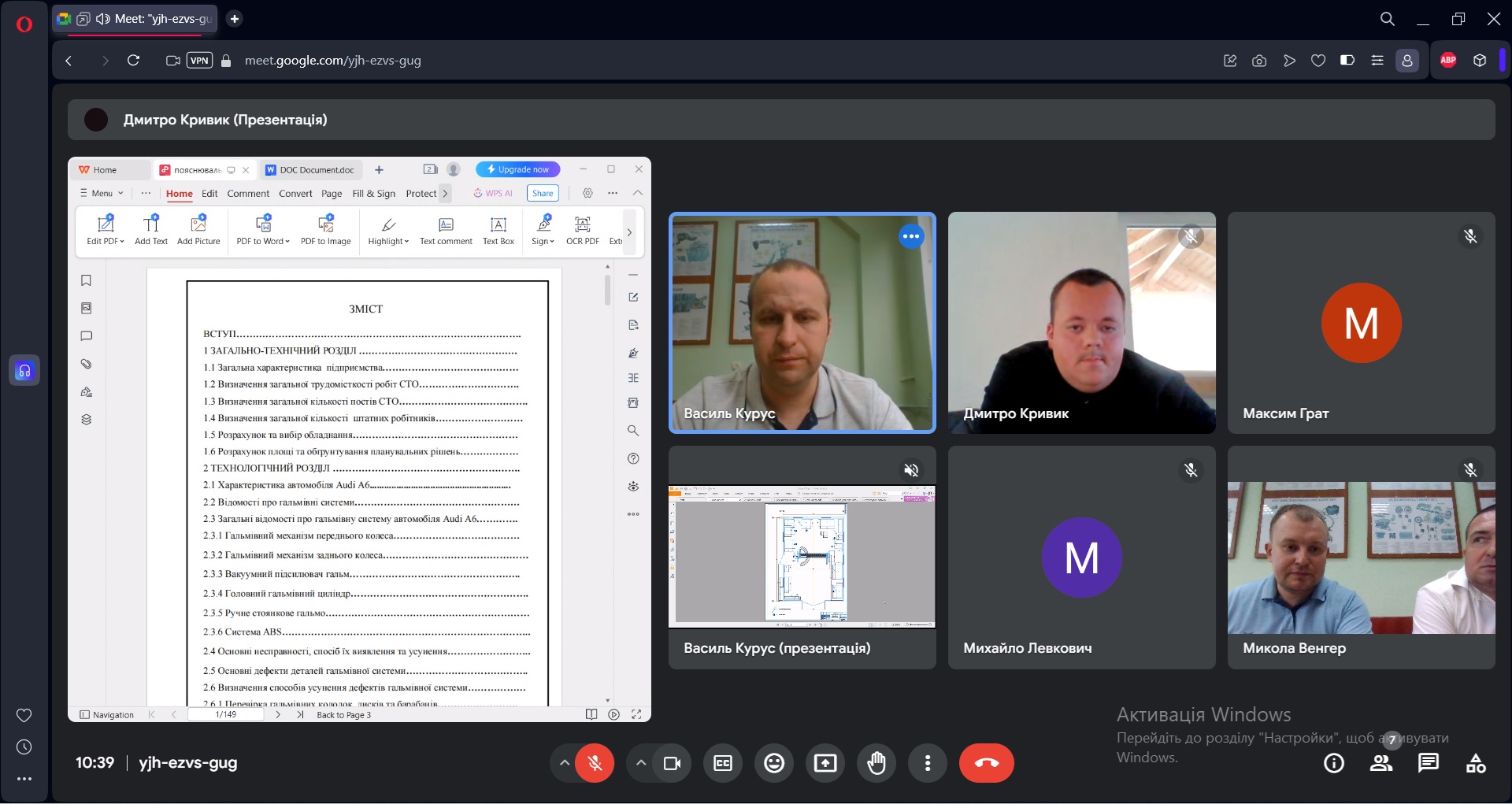
Task: Toggle closed captions button
Action: tap(723, 762)
